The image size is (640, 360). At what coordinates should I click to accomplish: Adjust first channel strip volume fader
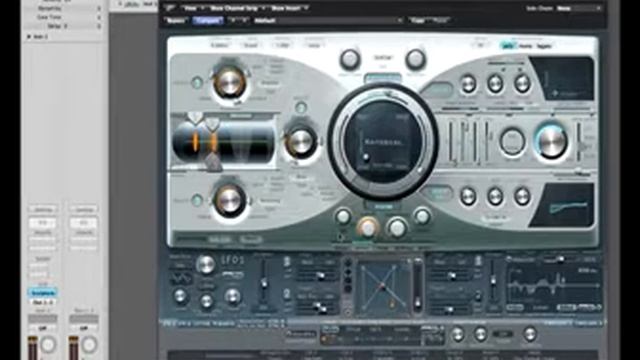point(33,348)
